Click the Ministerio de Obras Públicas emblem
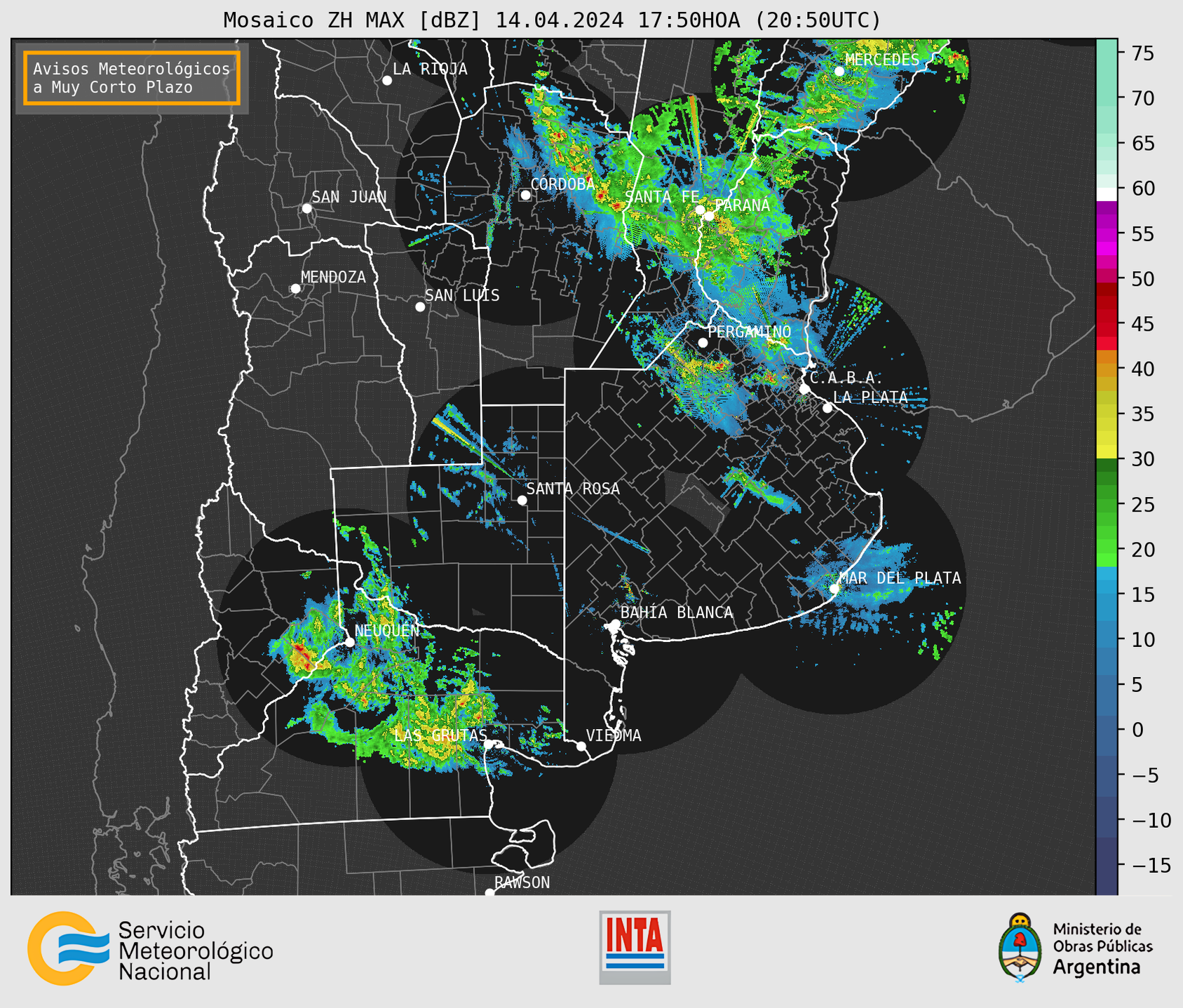Image resolution: width=1183 pixels, height=1008 pixels. [1020, 948]
